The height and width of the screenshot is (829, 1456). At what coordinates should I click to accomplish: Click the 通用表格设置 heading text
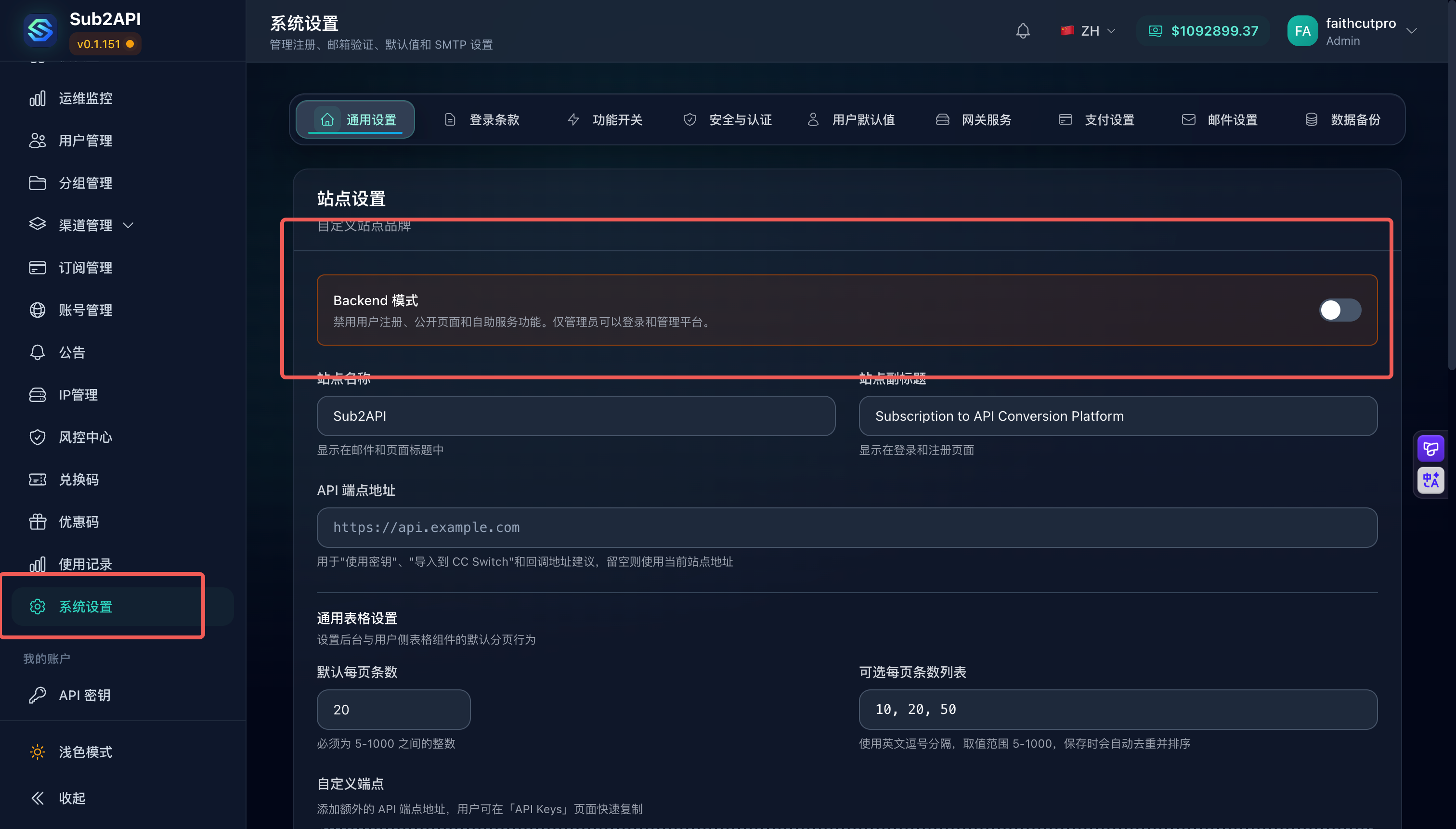pos(357,618)
